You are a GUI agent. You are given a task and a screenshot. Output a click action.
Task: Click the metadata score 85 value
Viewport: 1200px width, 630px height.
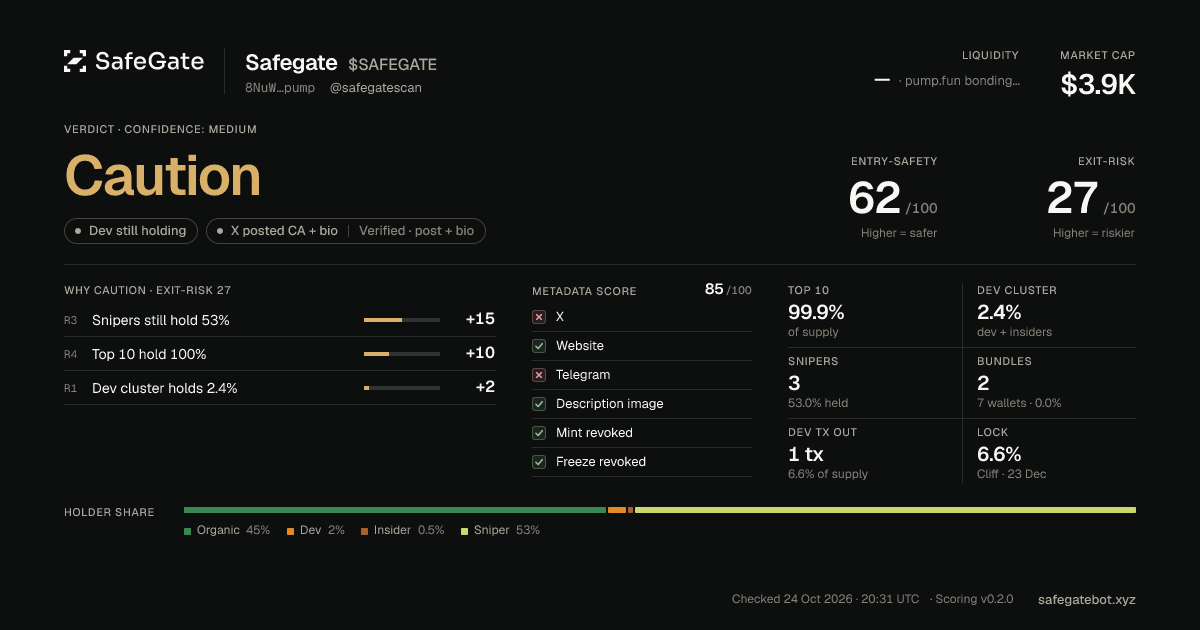point(714,289)
